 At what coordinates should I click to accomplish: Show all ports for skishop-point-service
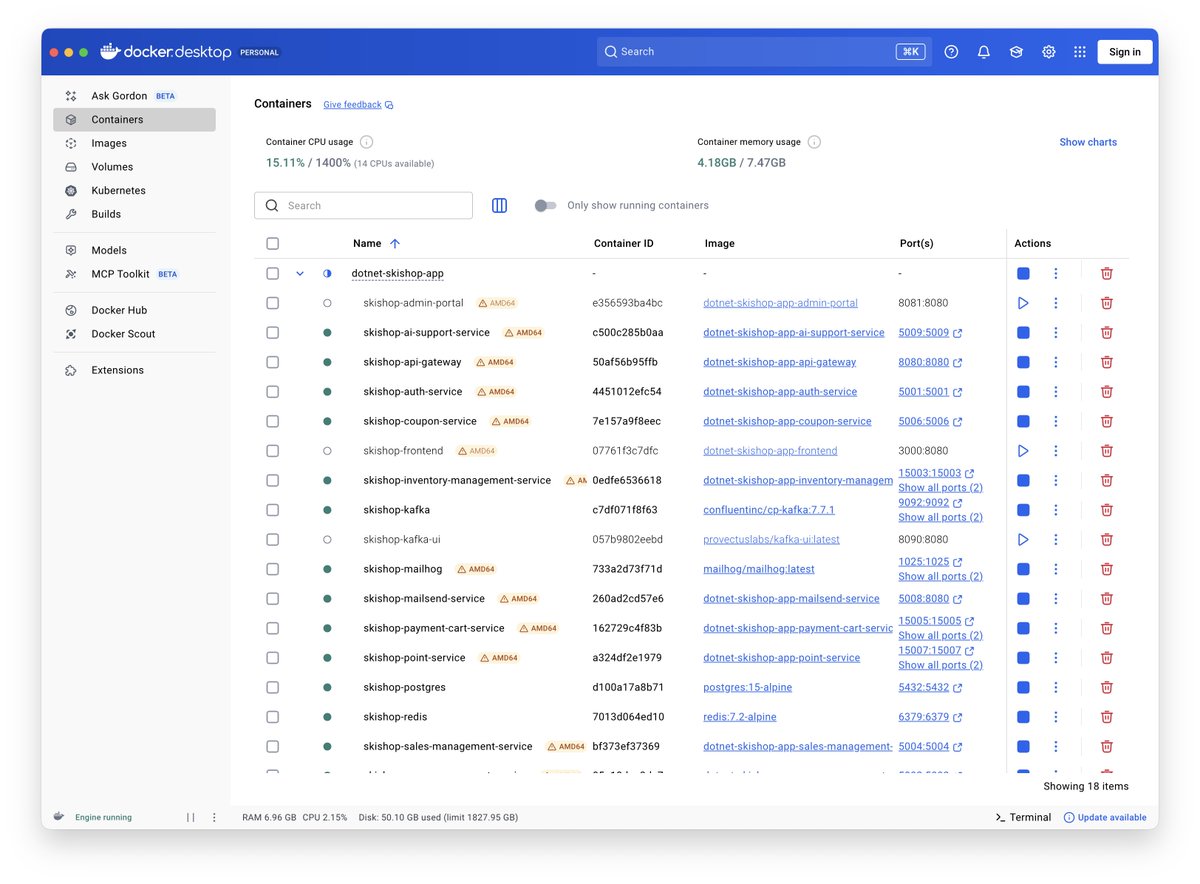[940, 665]
